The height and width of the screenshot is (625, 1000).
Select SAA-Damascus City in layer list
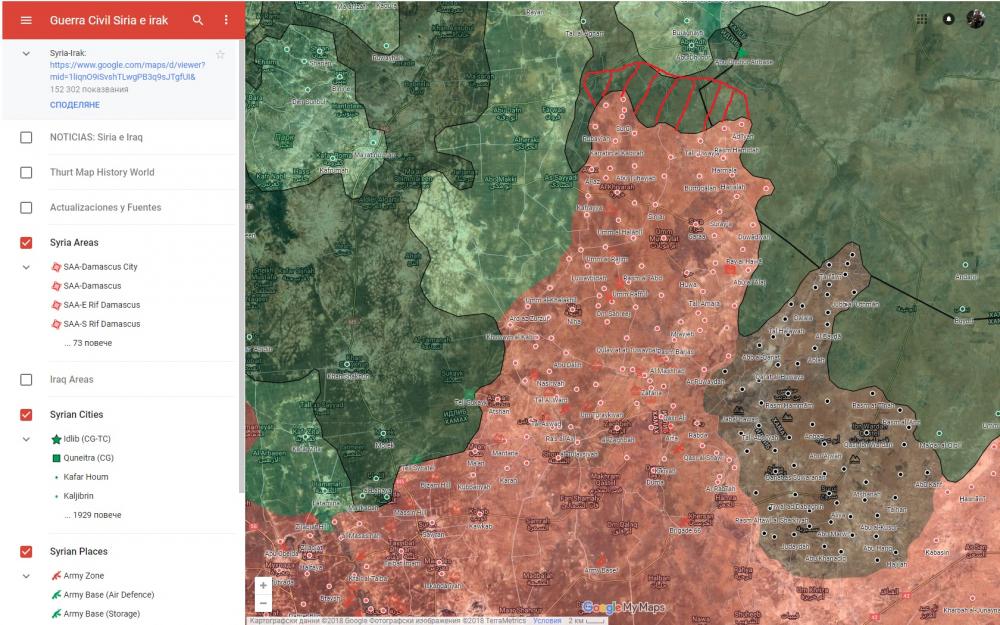(100, 267)
